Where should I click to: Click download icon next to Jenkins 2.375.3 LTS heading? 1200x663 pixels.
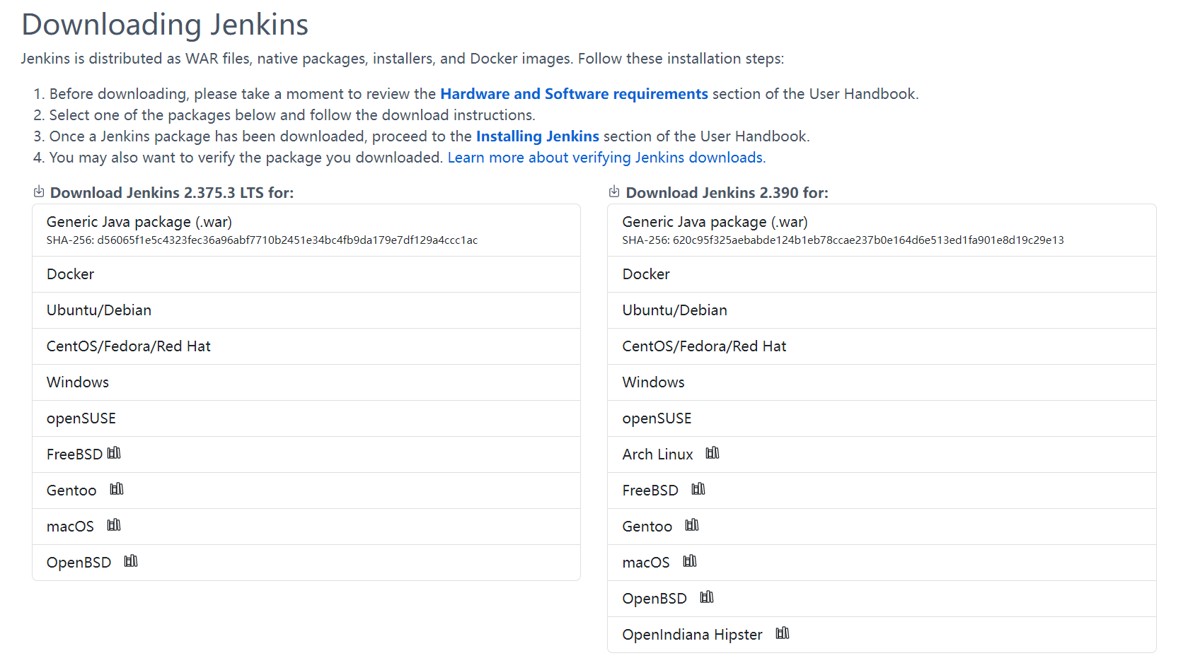pyautogui.click(x=39, y=192)
